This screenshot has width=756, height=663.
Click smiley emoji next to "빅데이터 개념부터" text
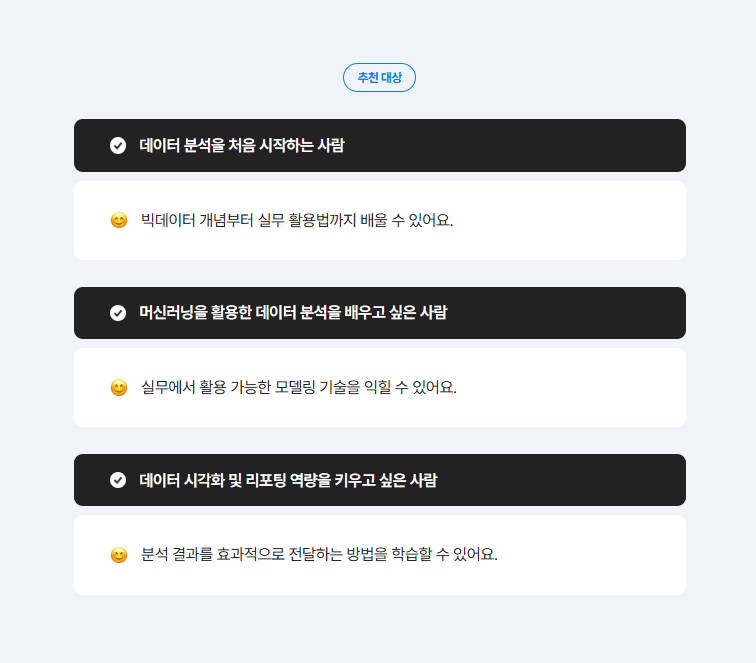click(119, 220)
